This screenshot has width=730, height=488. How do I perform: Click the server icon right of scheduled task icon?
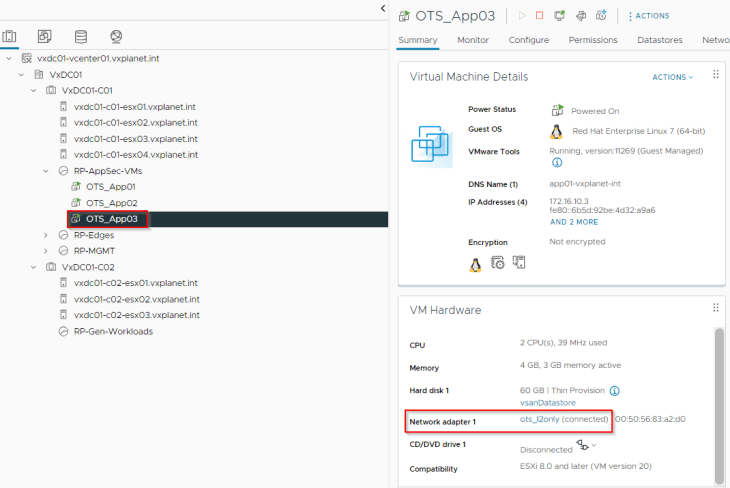tap(519, 262)
